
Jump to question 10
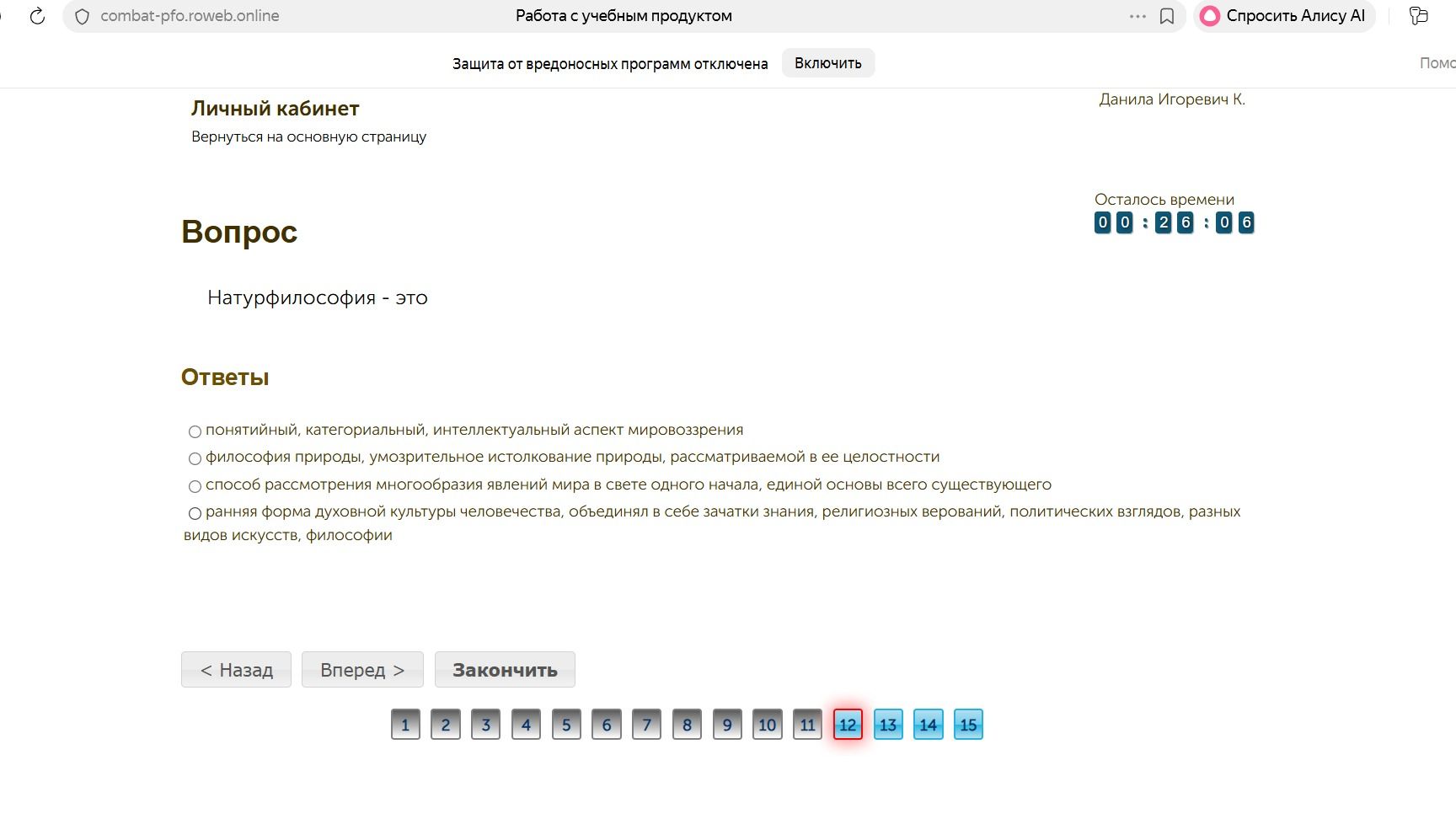click(768, 725)
